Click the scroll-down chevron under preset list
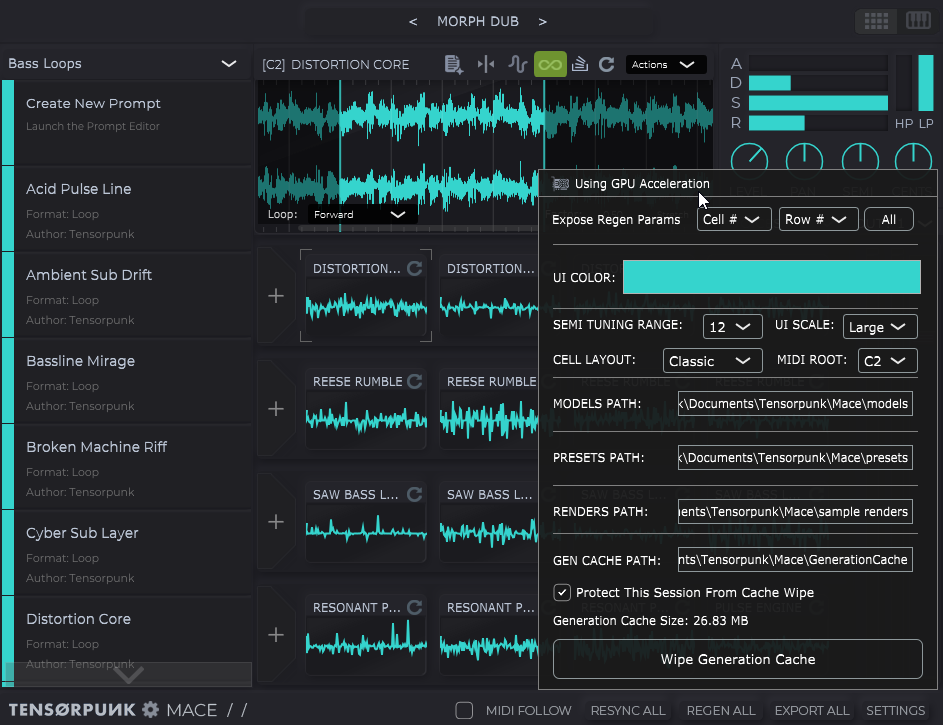Screen dimensions: 943x725 pos(129,674)
